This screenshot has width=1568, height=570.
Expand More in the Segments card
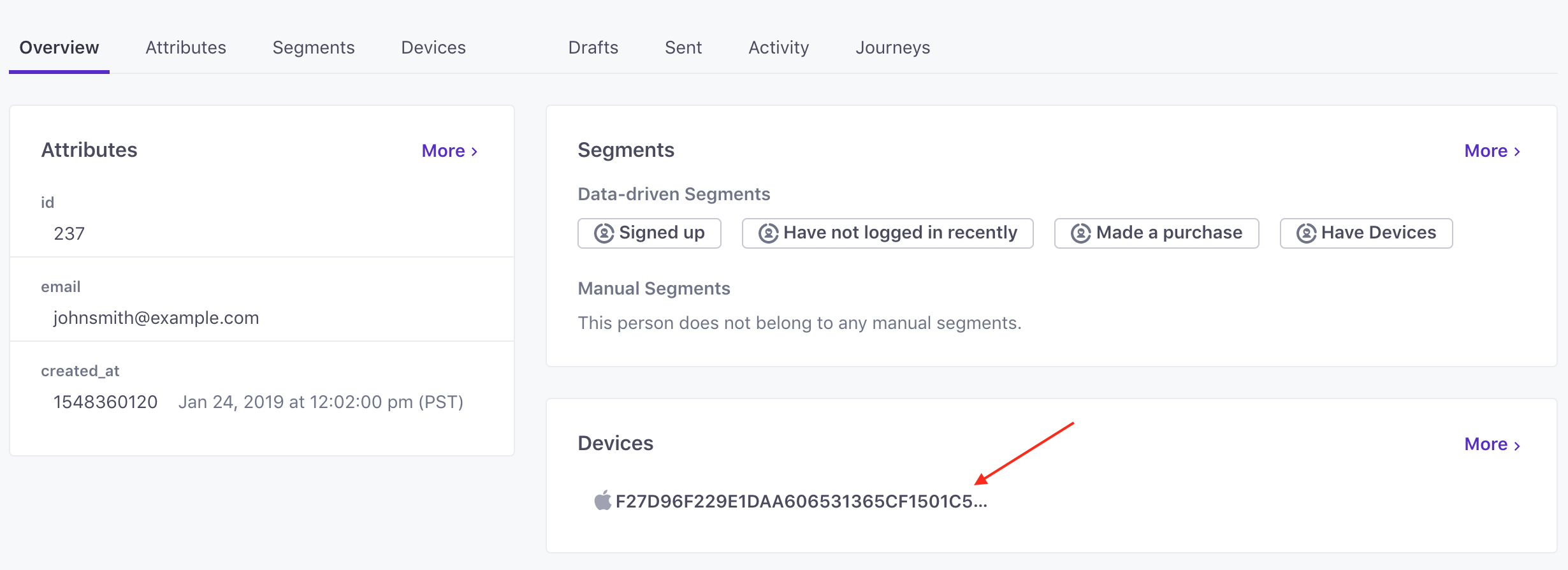(x=1492, y=151)
